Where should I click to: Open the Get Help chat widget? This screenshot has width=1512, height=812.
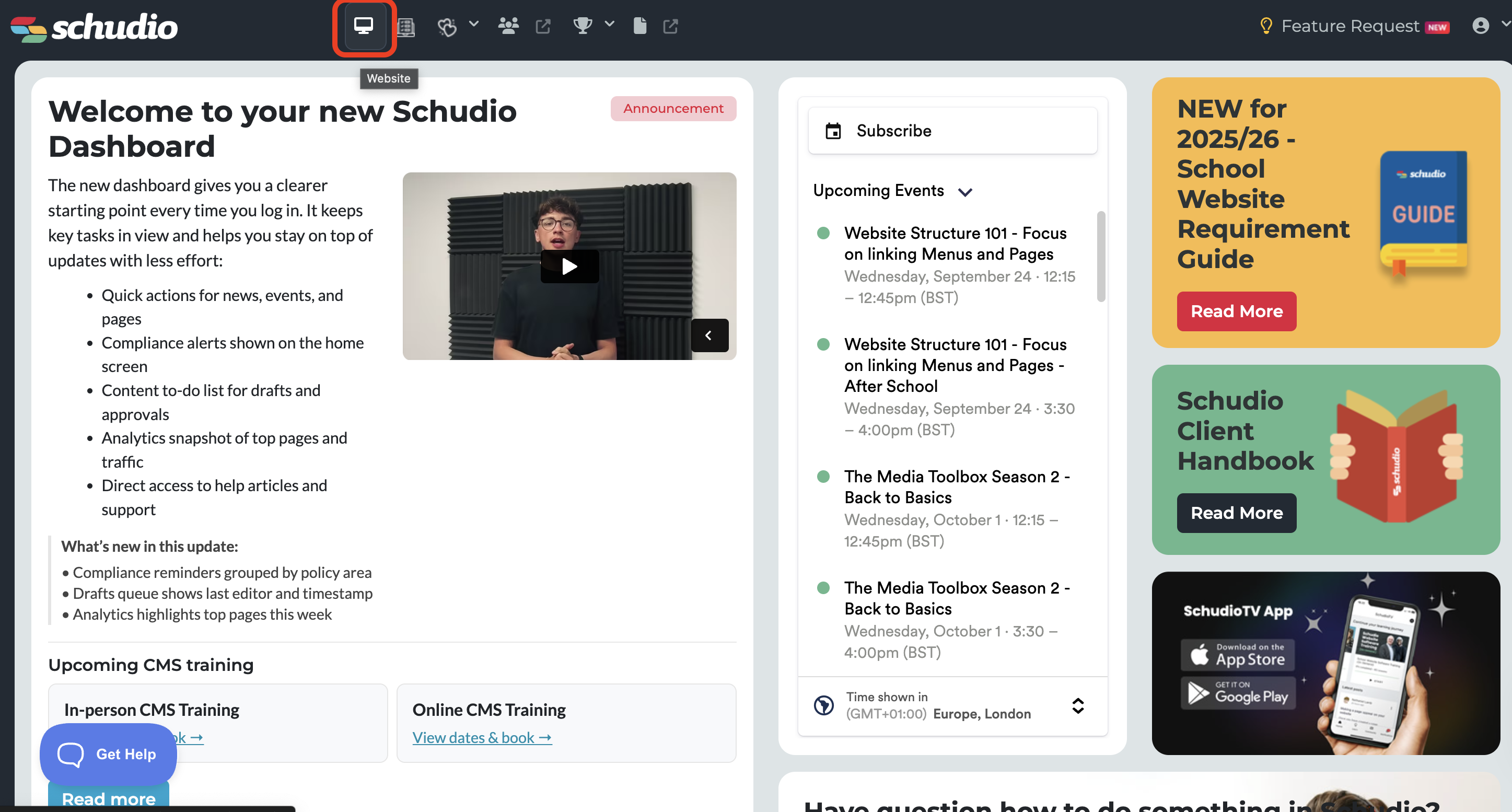pos(108,754)
